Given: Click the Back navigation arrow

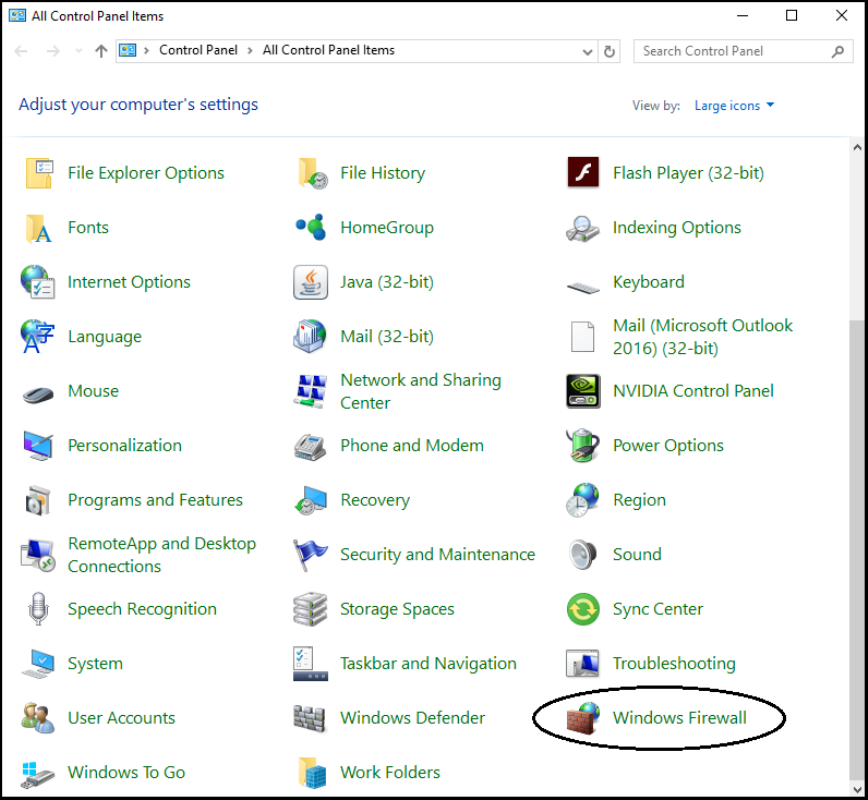Looking at the screenshot, I should pyautogui.click(x=21, y=51).
